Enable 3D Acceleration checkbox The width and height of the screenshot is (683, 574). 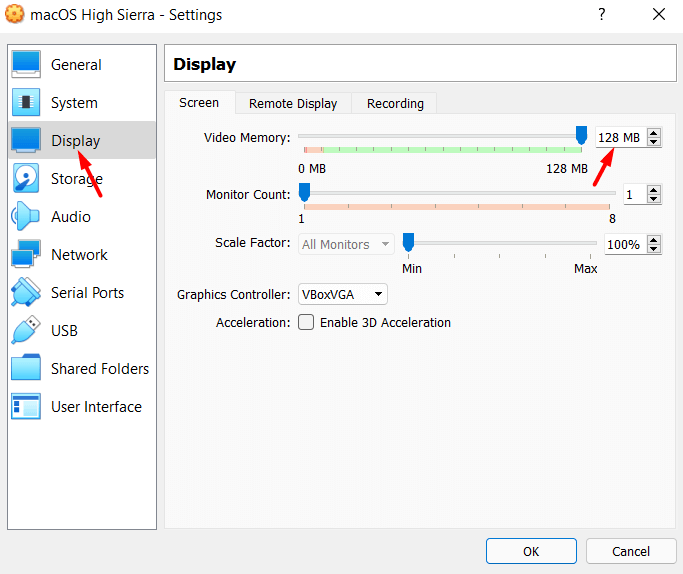(x=306, y=323)
